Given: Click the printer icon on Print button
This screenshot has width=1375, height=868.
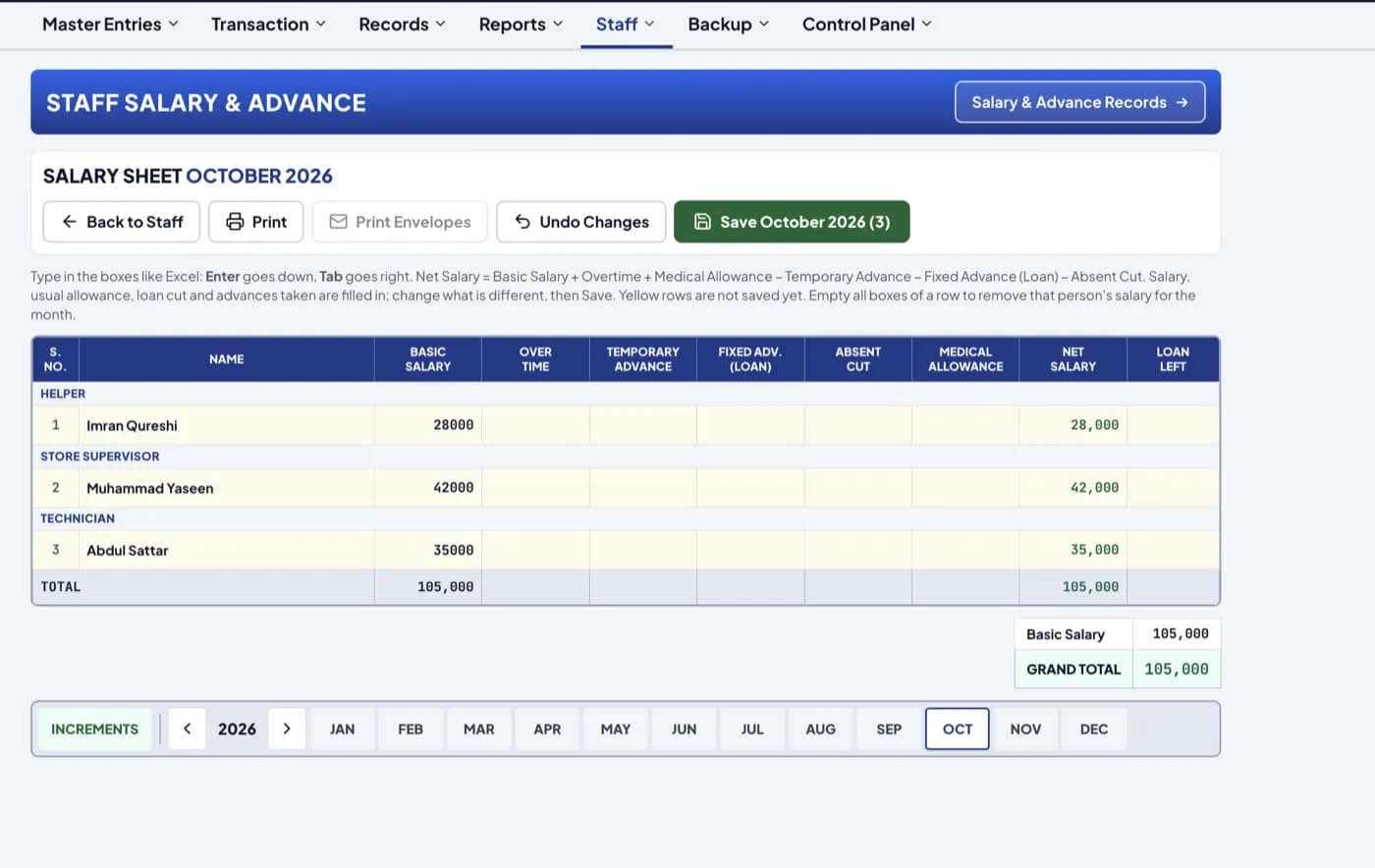Looking at the screenshot, I should coord(235,222).
